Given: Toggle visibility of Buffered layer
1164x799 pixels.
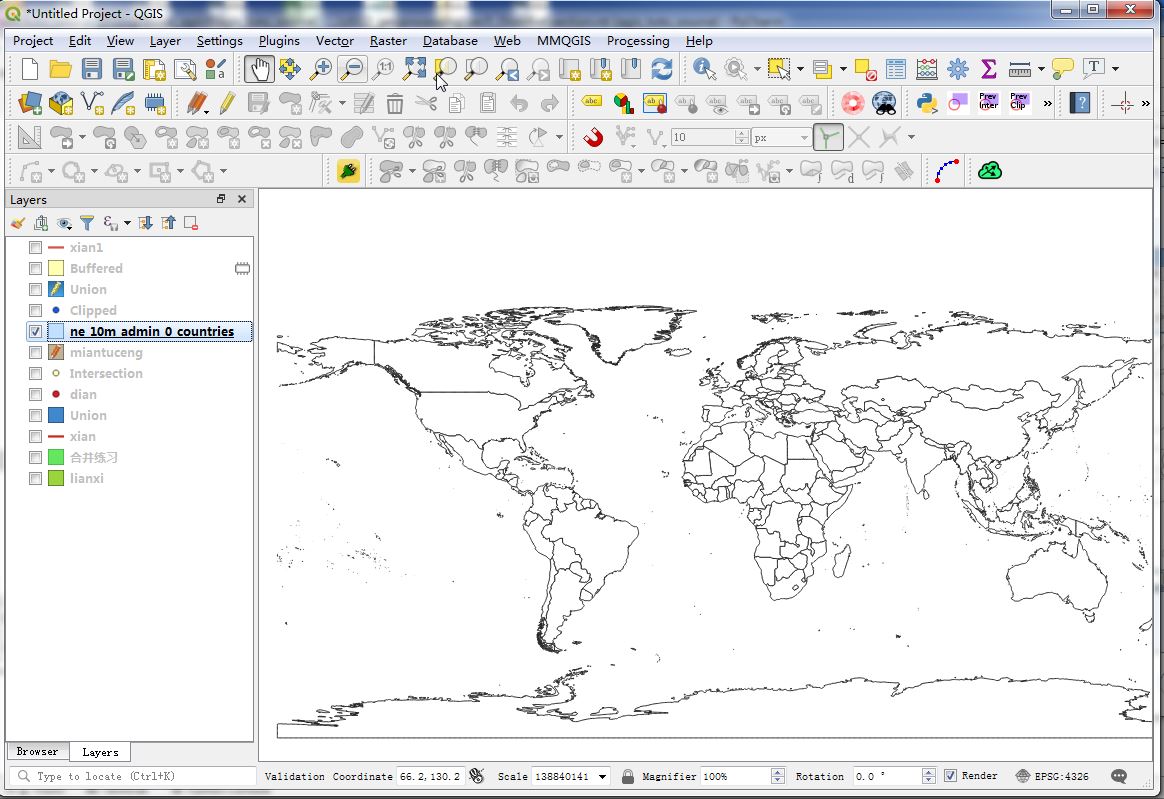Looking at the screenshot, I should coord(35,268).
